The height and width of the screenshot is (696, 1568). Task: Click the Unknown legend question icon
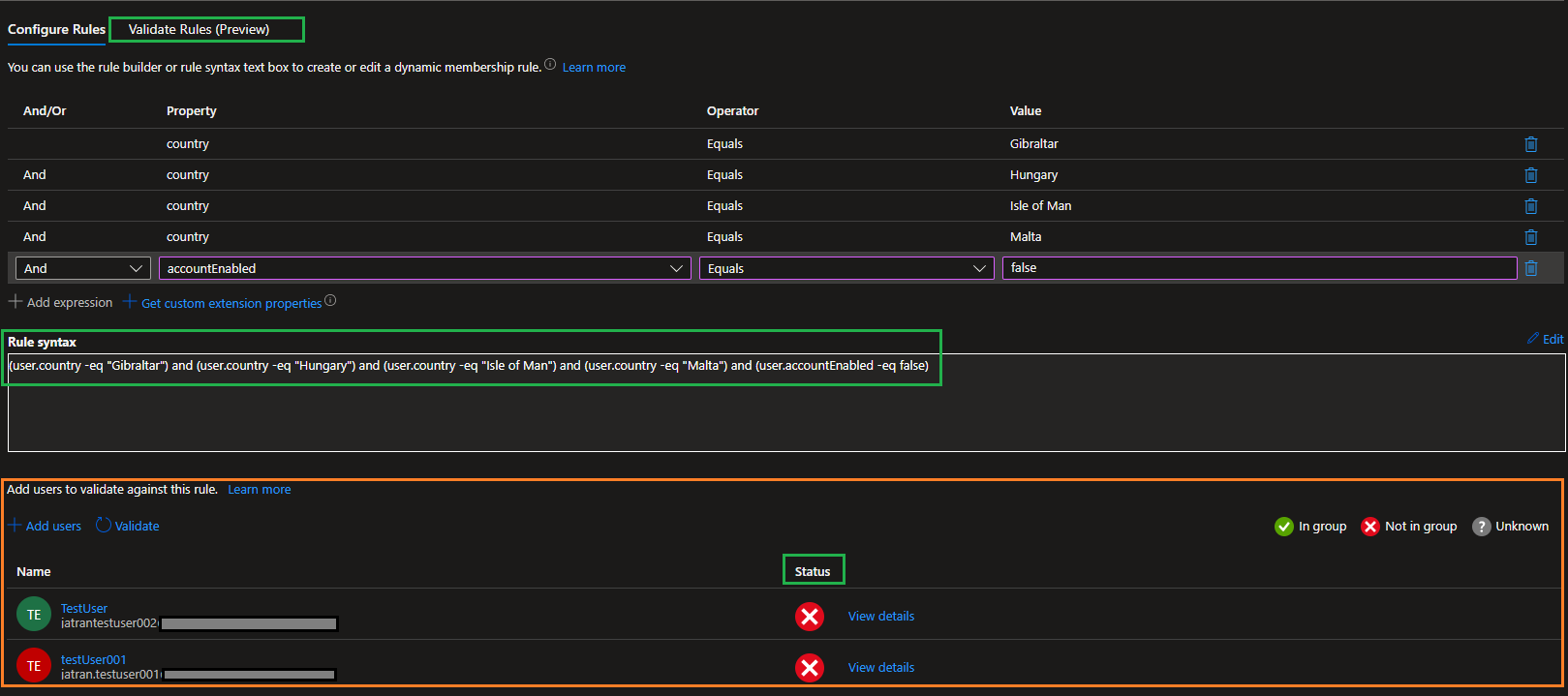(1482, 527)
